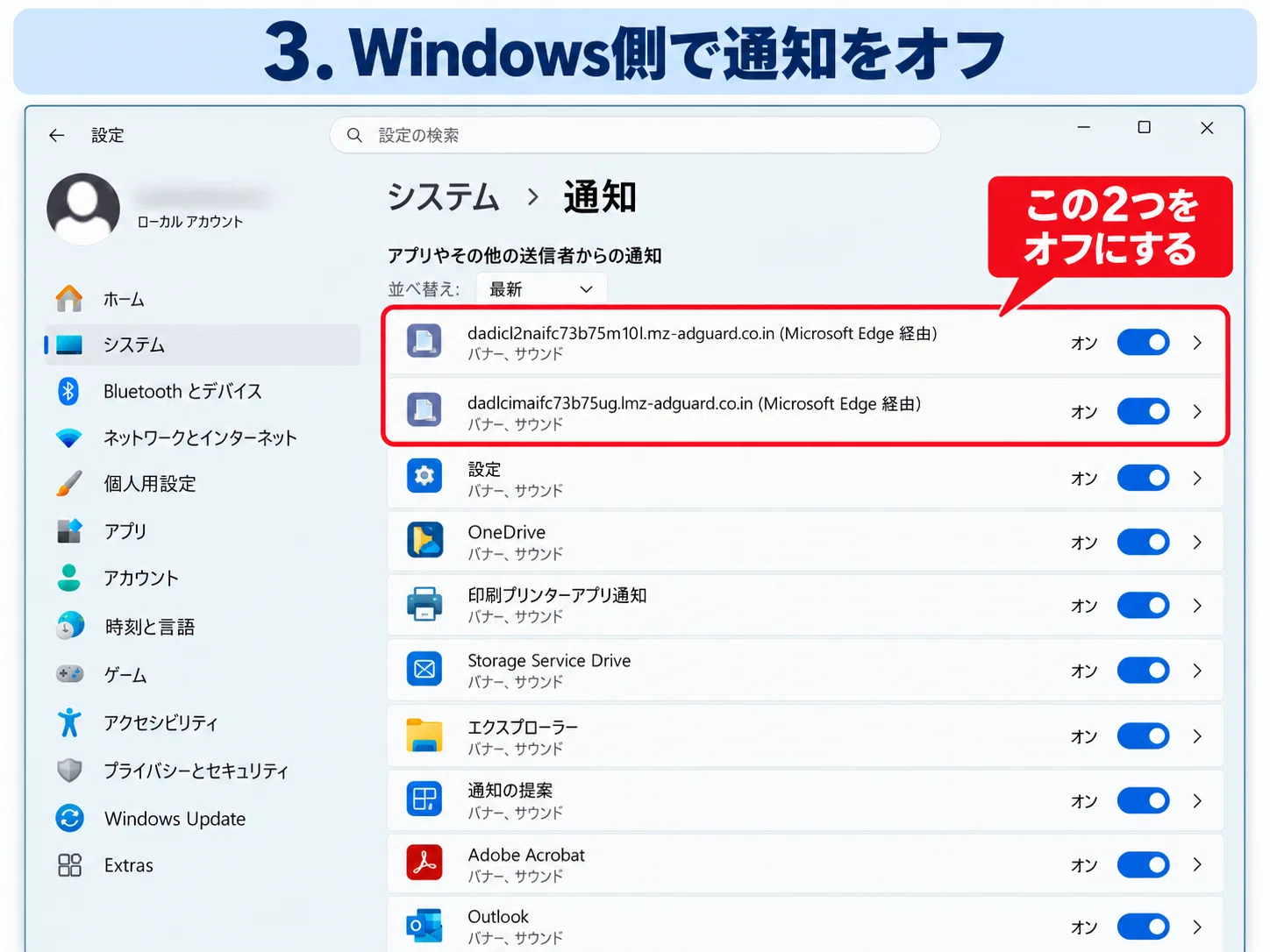Click the Outlook app icon
1270x952 pixels.
point(425,926)
